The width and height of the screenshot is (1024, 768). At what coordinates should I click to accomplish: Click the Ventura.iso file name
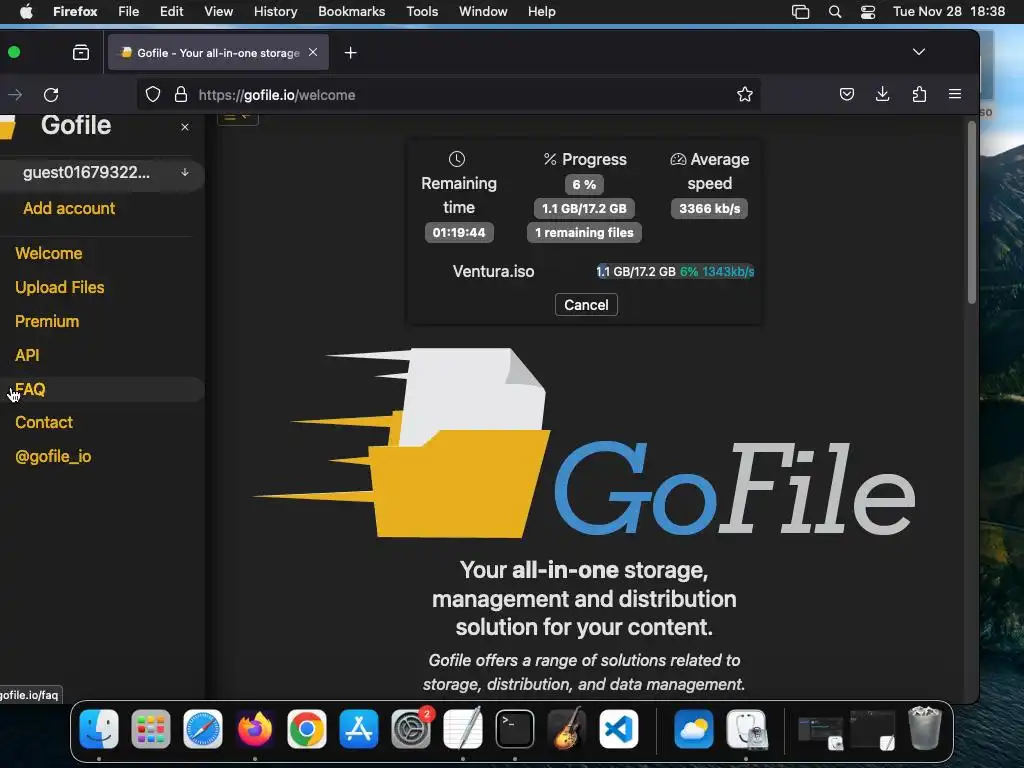tap(494, 272)
